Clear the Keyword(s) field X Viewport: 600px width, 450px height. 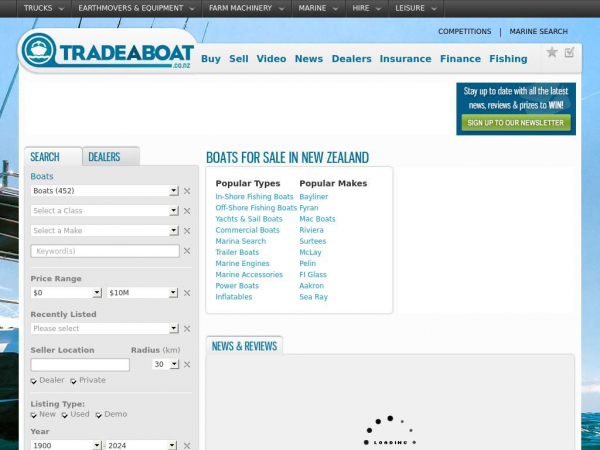[x=187, y=251]
